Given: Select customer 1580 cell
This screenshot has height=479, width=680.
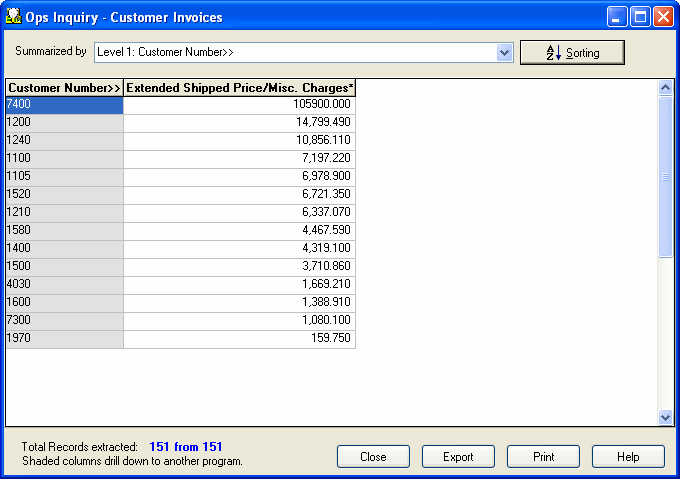Looking at the screenshot, I should 65,231.
